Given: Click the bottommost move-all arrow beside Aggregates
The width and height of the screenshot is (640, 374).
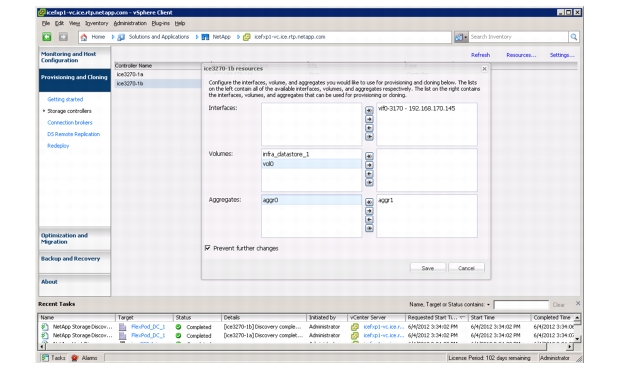Looking at the screenshot, I should coord(369,228).
